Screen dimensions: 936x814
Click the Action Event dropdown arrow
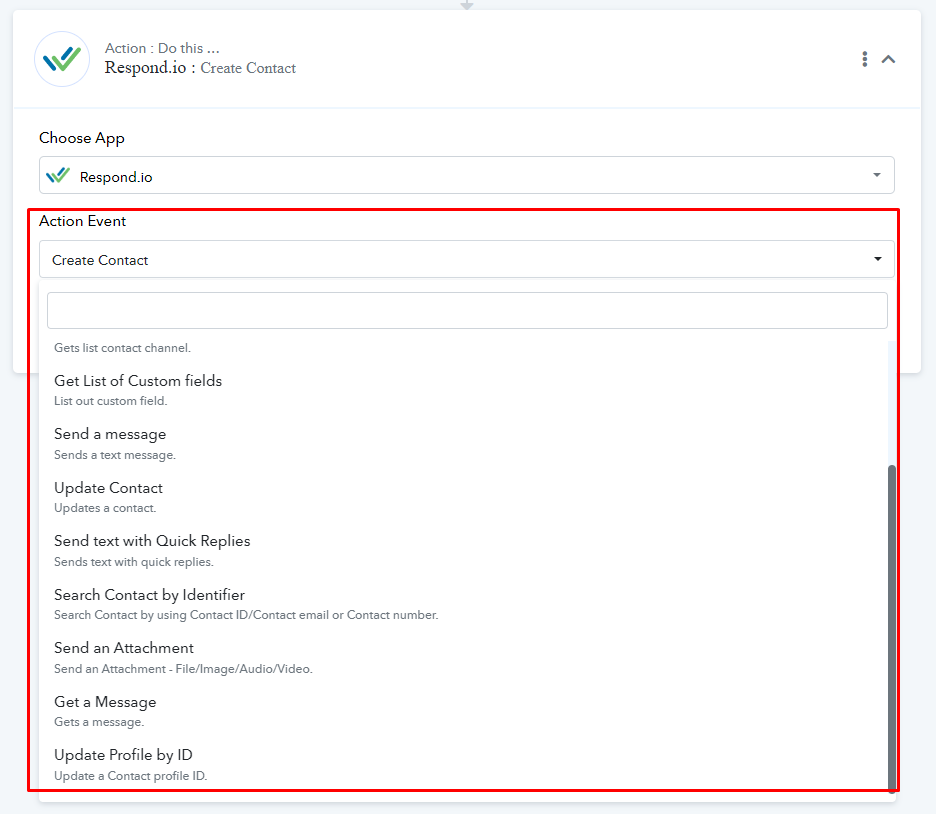pyautogui.click(x=878, y=259)
